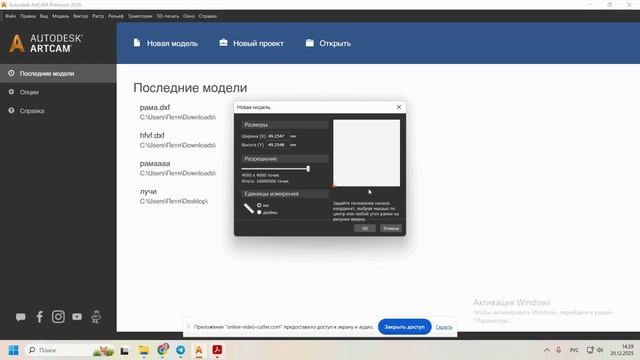Open the Windows Start menu
Image resolution: width=640 pixels, height=360 pixels.
pyautogui.click(x=13, y=350)
